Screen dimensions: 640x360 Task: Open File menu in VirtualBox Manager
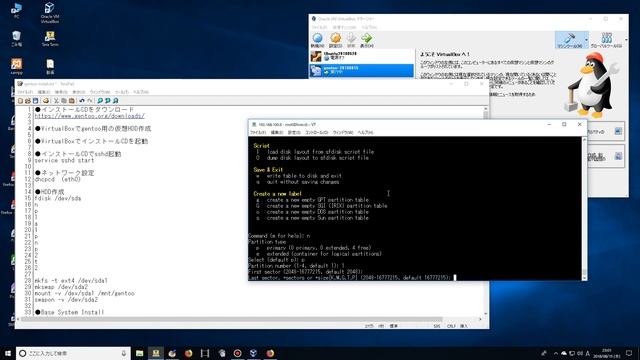click(x=319, y=27)
